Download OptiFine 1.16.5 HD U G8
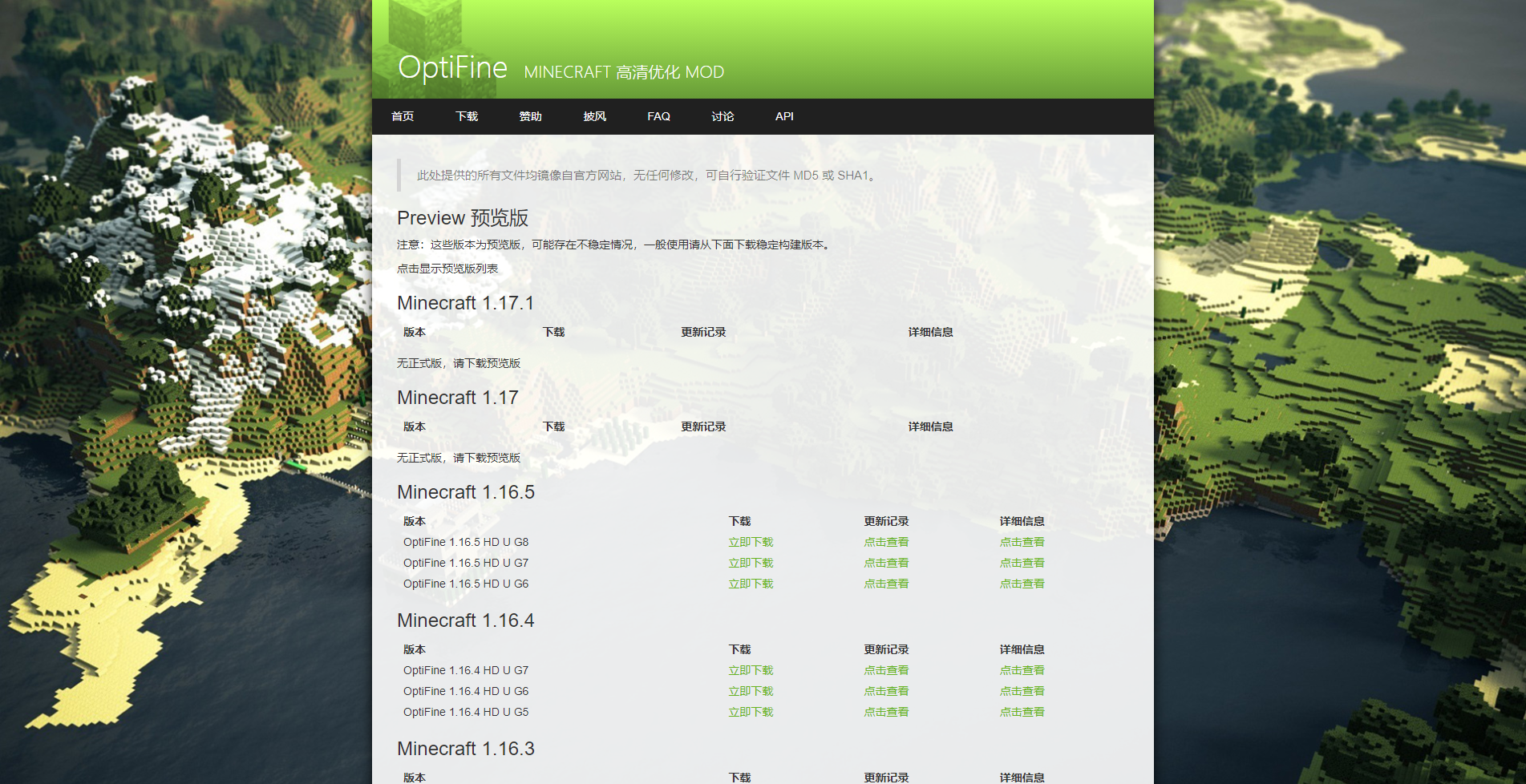This screenshot has width=1526, height=784. (x=751, y=542)
